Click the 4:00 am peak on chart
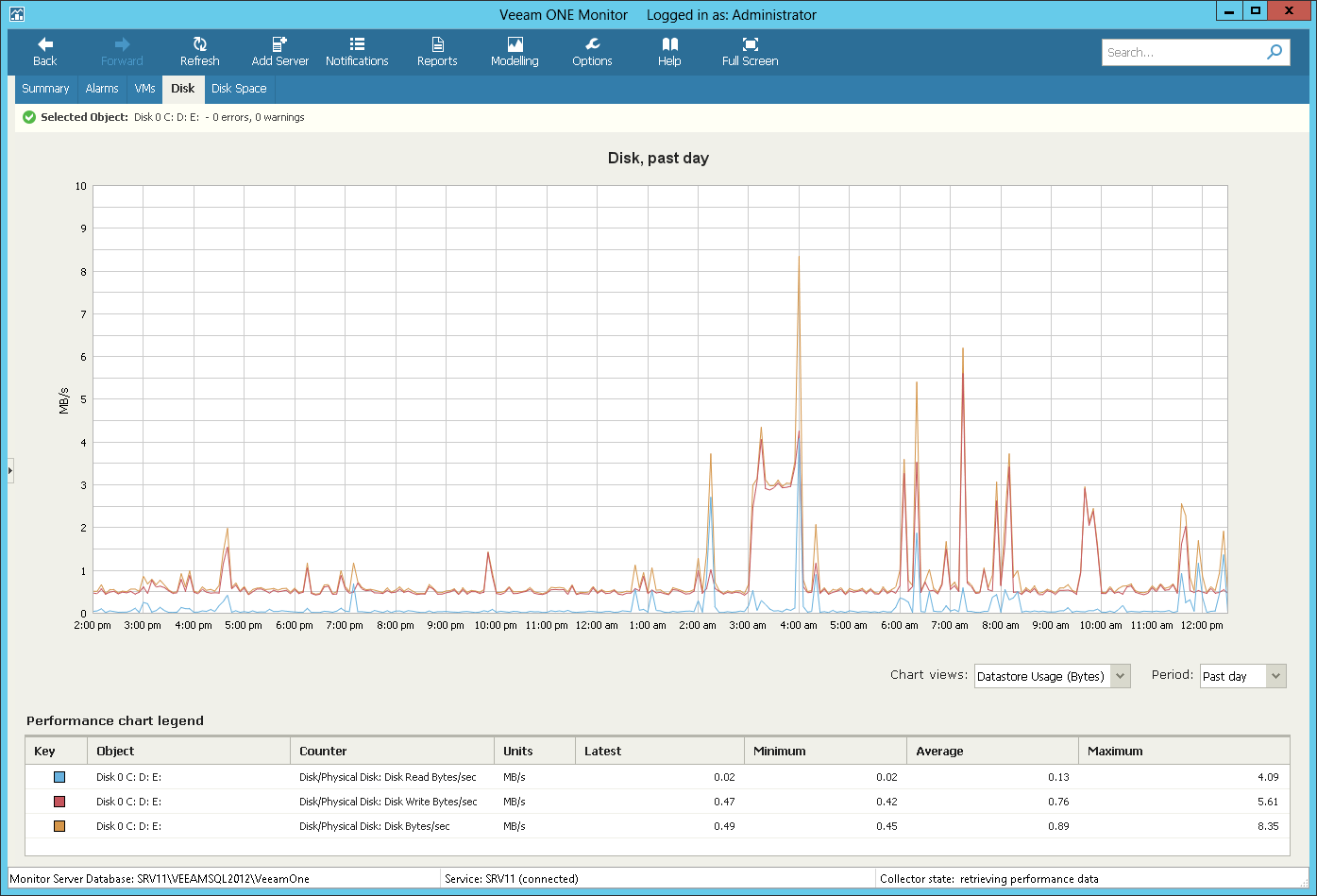Screen dimensions: 1317x896 799,257
